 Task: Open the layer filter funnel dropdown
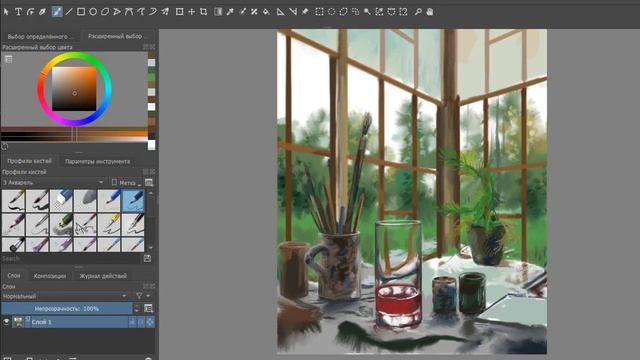142,296
